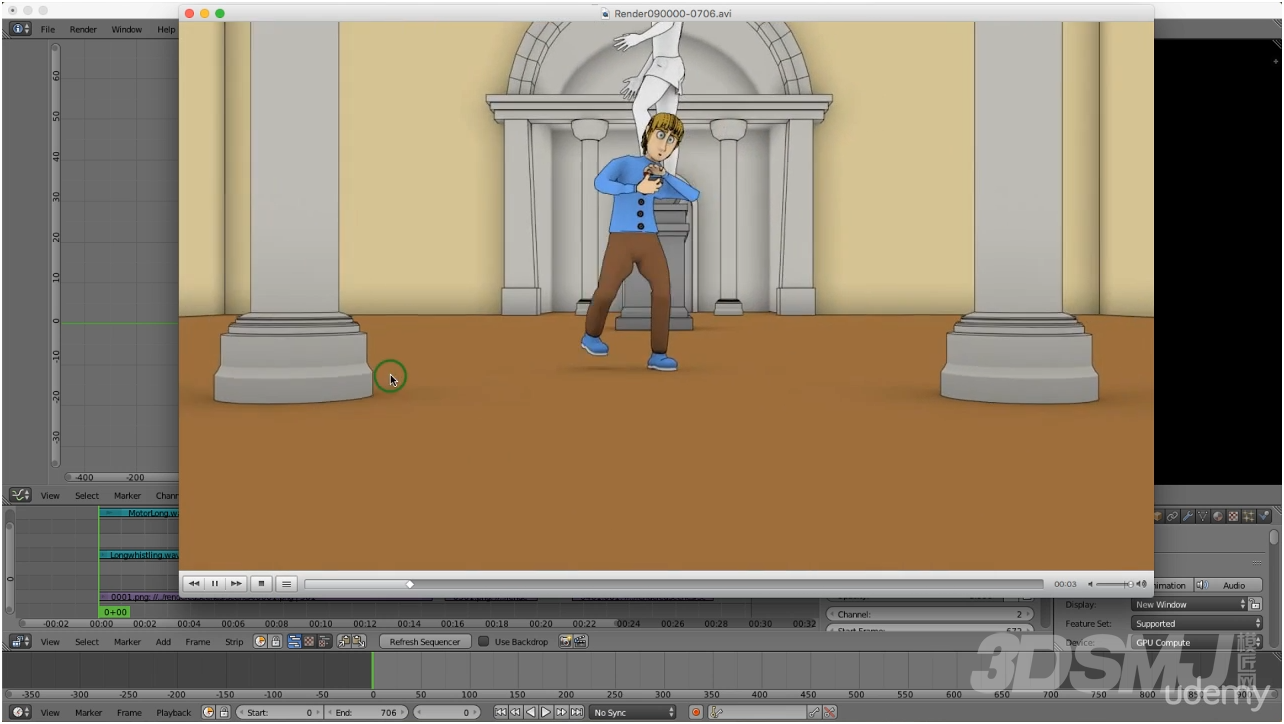Click the current frame field showing 0
This screenshot has width=1284, height=724.
click(447, 712)
